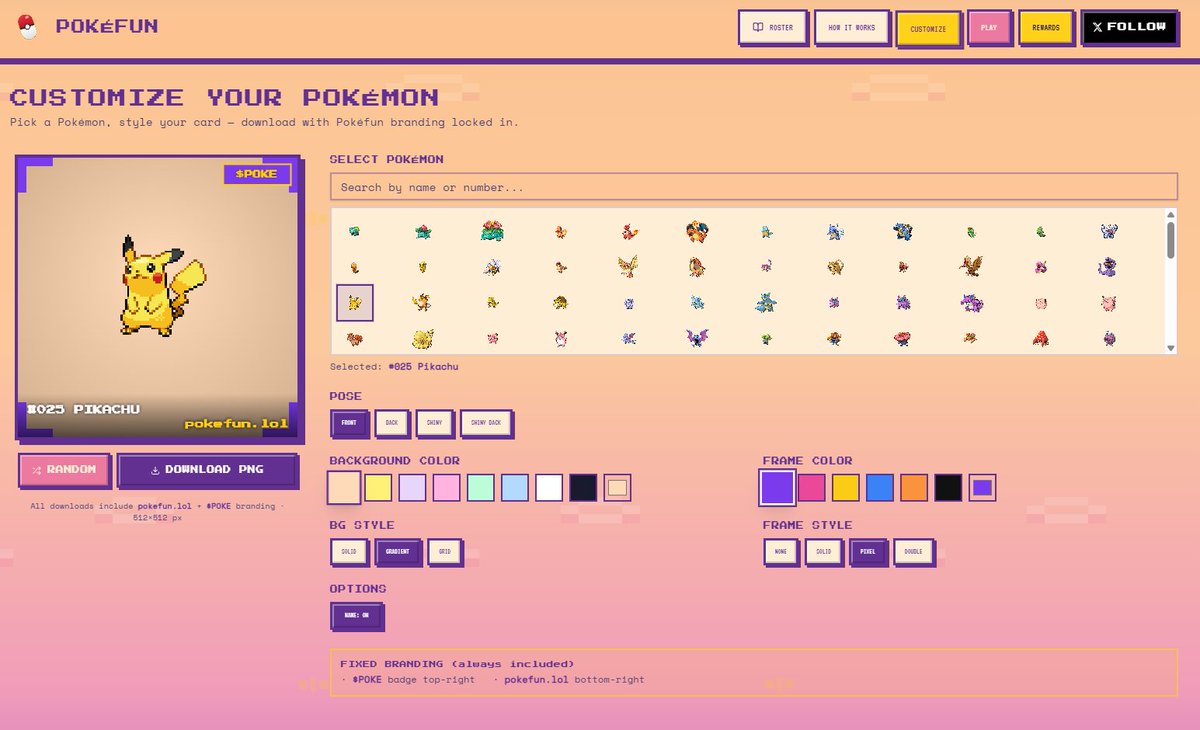1200x730 pixels.
Task: Select the Nidoking sprite
Action: 971,302
